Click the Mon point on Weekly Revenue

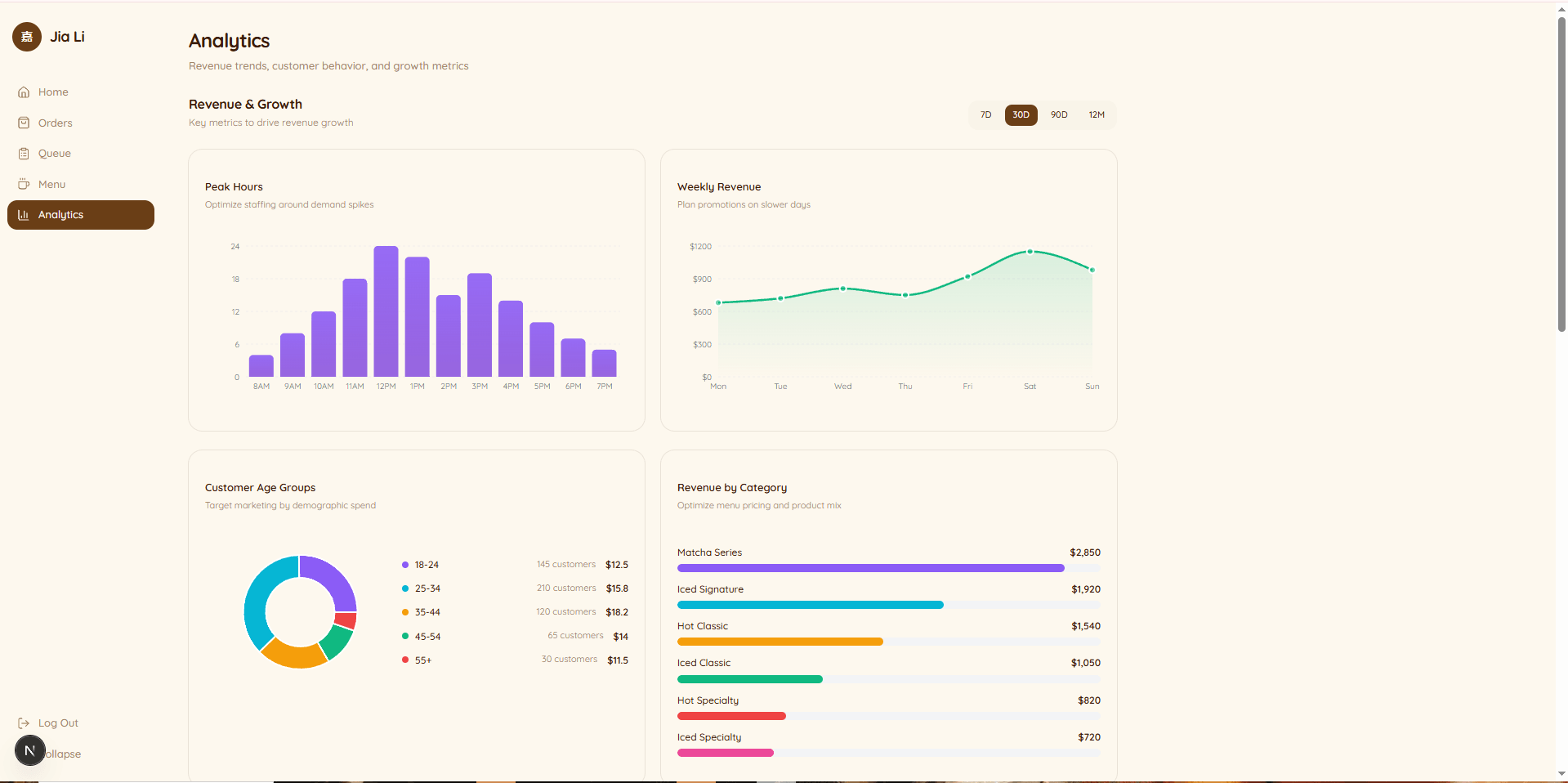tap(718, 302)
